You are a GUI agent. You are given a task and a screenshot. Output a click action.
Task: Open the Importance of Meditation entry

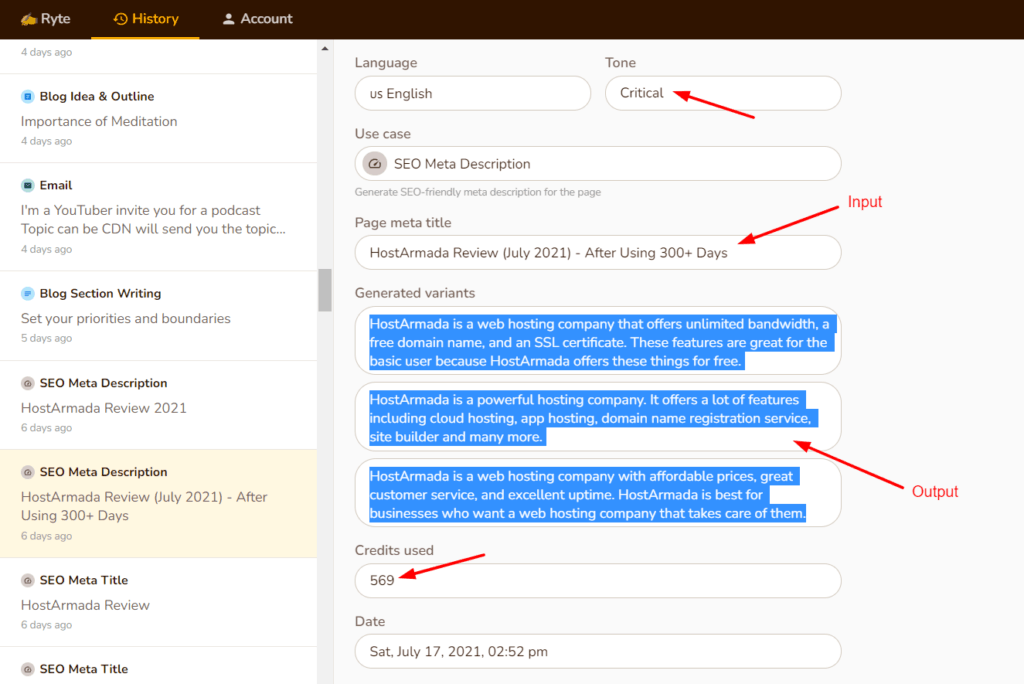point(98,120)
